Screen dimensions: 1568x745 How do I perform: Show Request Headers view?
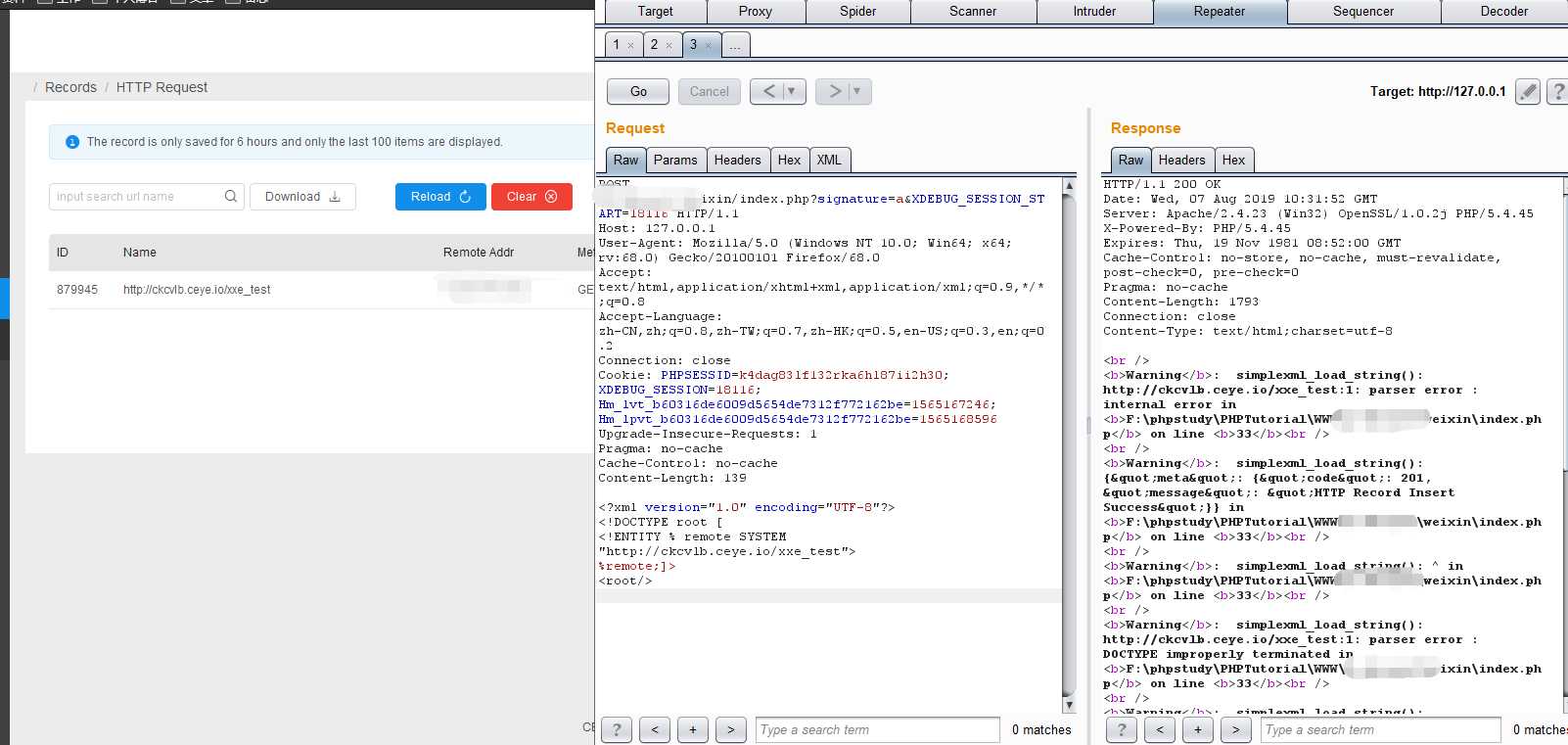pos(737,160)
